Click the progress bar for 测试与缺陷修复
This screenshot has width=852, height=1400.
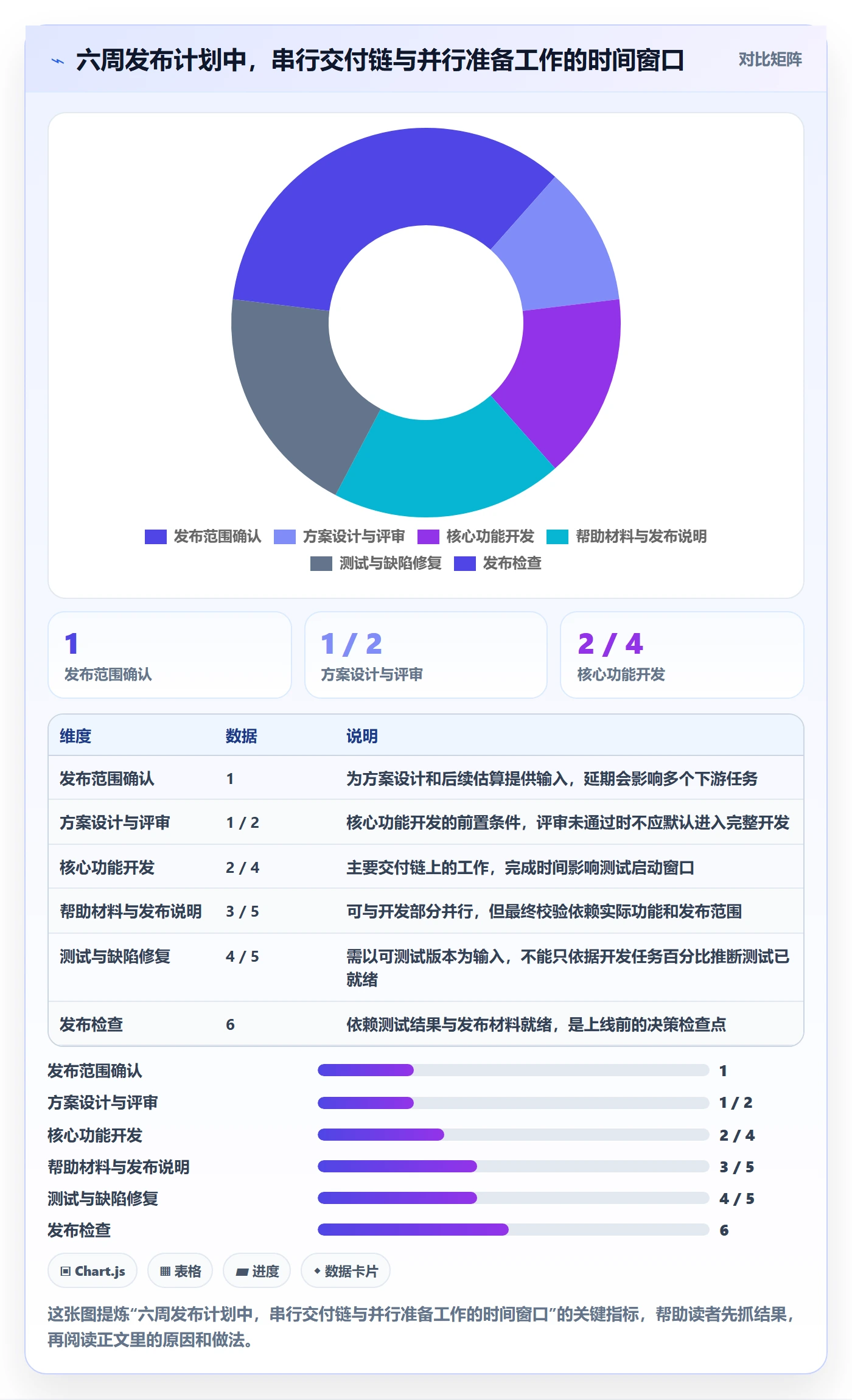[514, 1198]
